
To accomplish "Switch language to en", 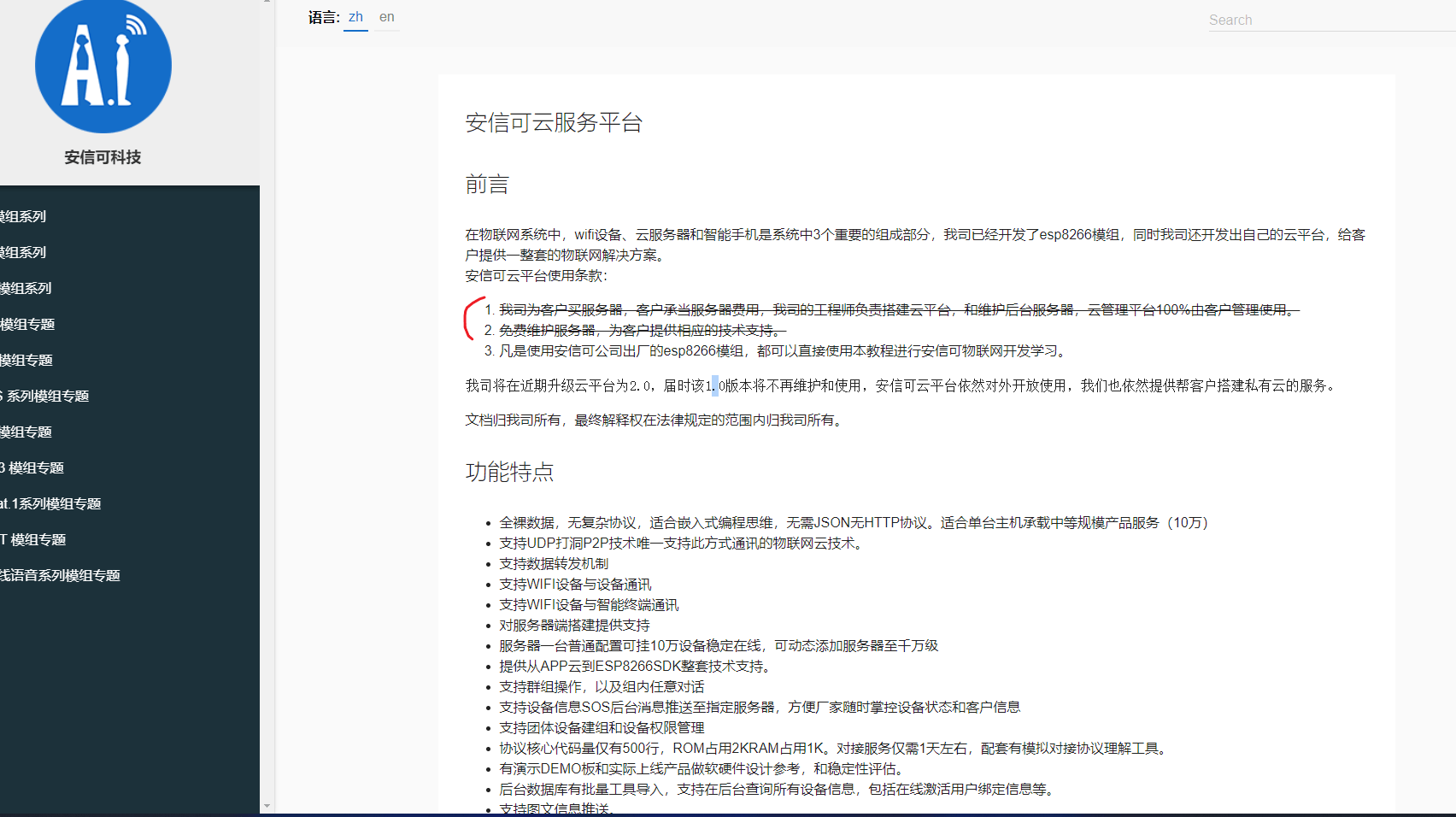I will tap(387, 17).
